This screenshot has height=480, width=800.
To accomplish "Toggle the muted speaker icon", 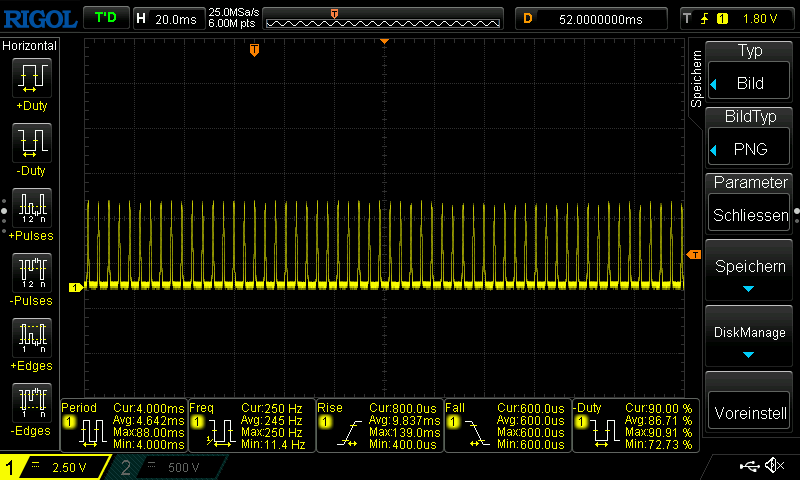I will [x=775, y=465].
